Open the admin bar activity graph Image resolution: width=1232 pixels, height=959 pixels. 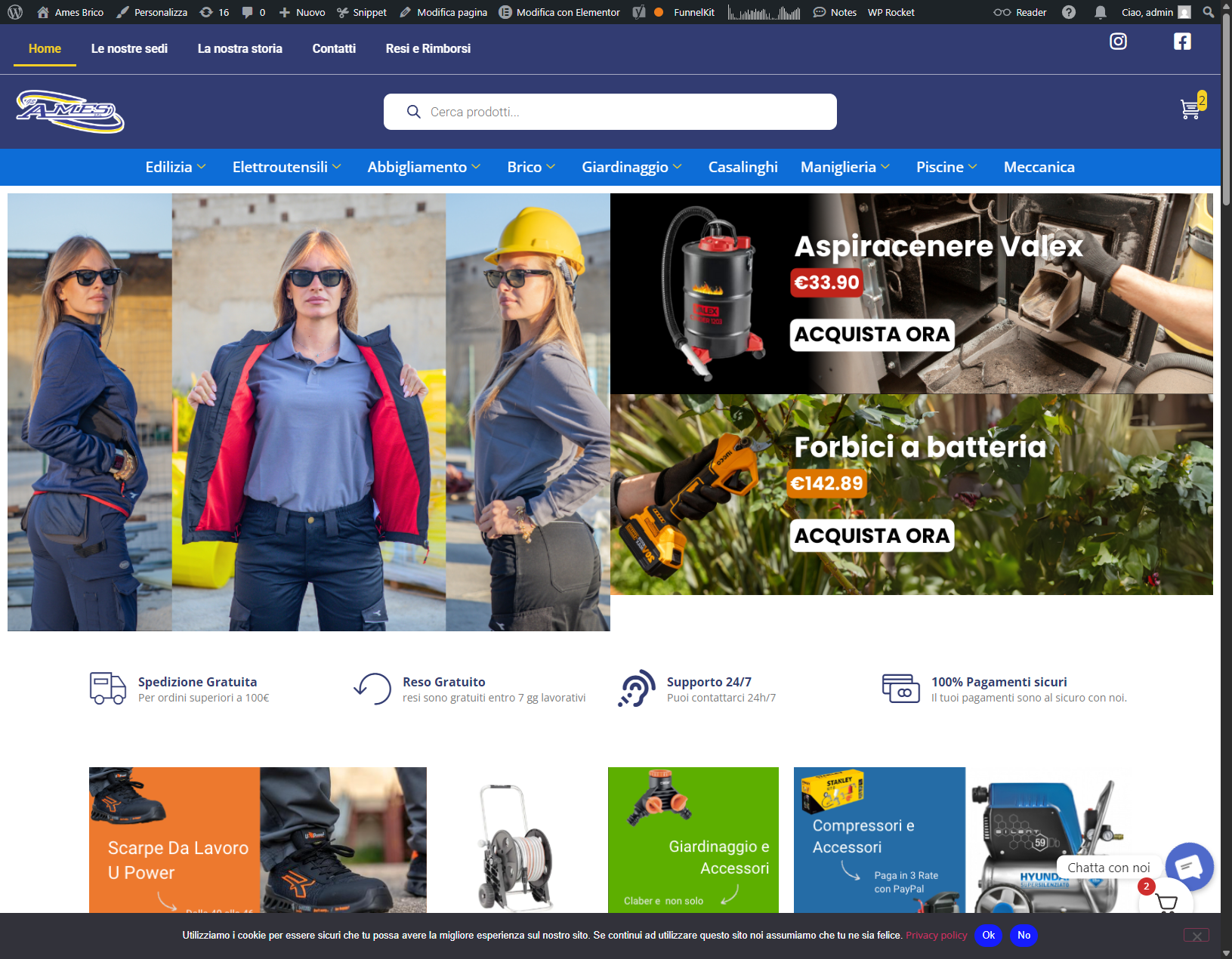[764, 12]
